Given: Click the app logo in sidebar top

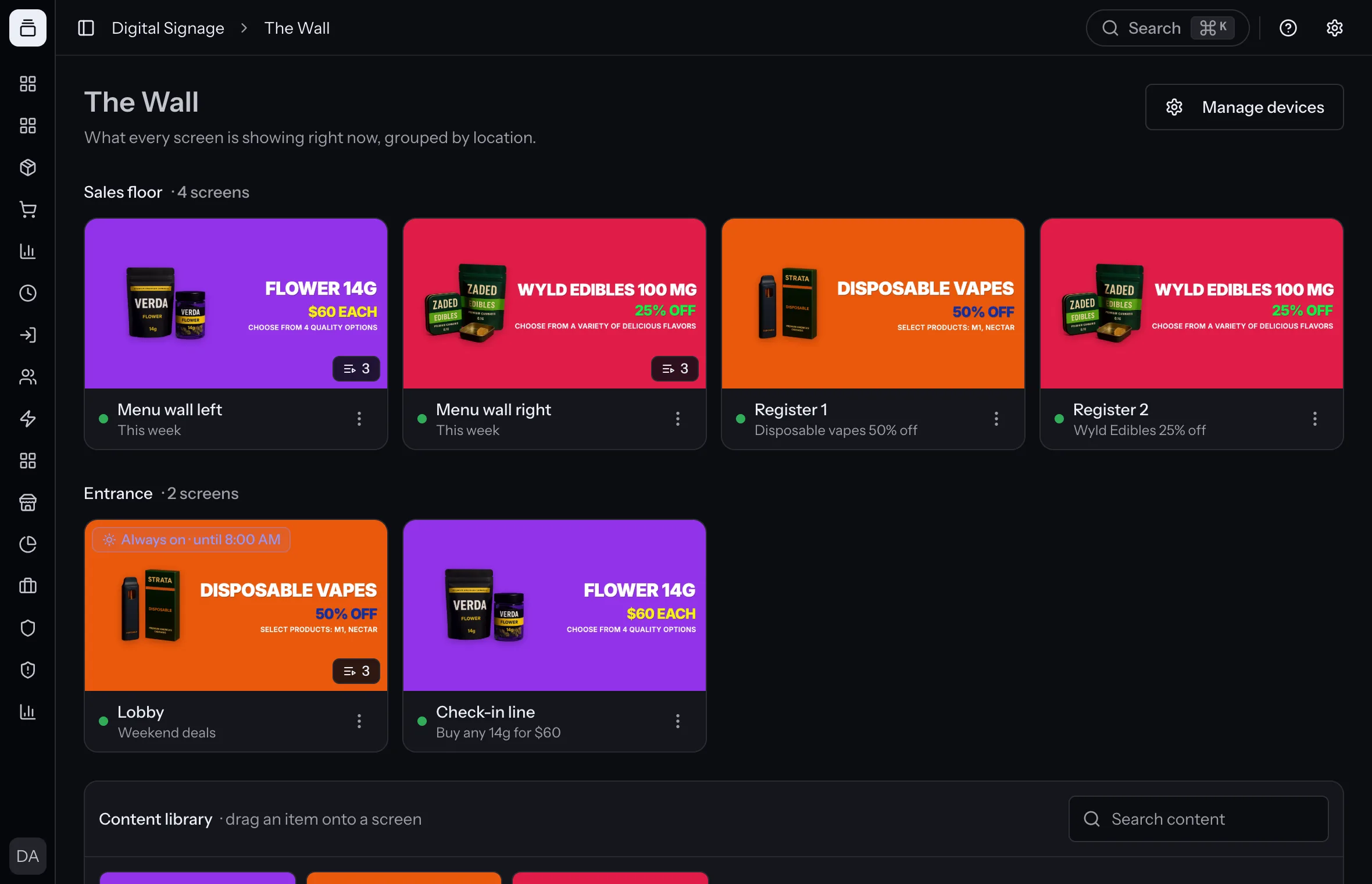Looking at the screenshot, I should click(x=28, y=28).
